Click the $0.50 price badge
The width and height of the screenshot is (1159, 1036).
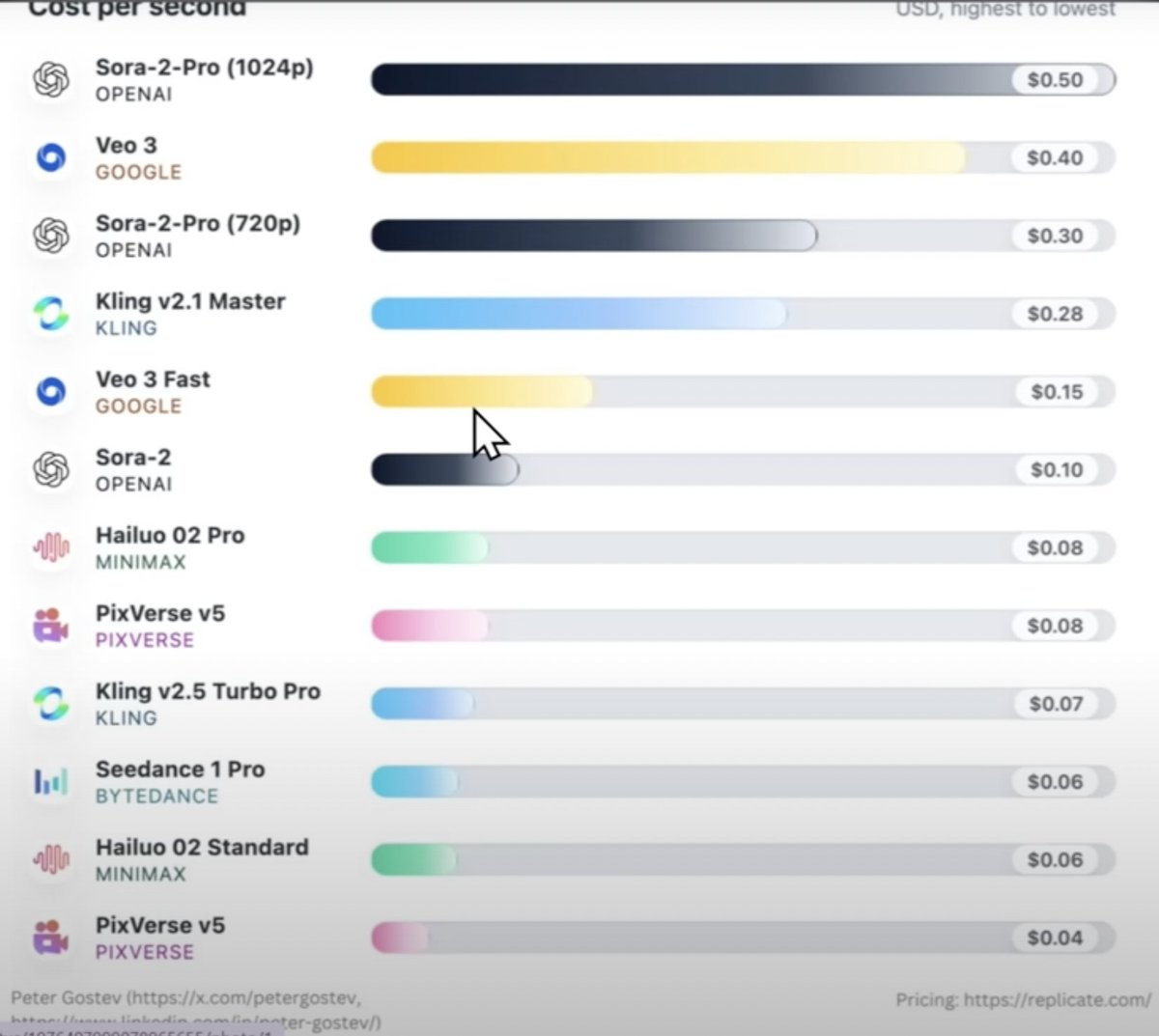pyautogui.click(x=1055, y=79)
